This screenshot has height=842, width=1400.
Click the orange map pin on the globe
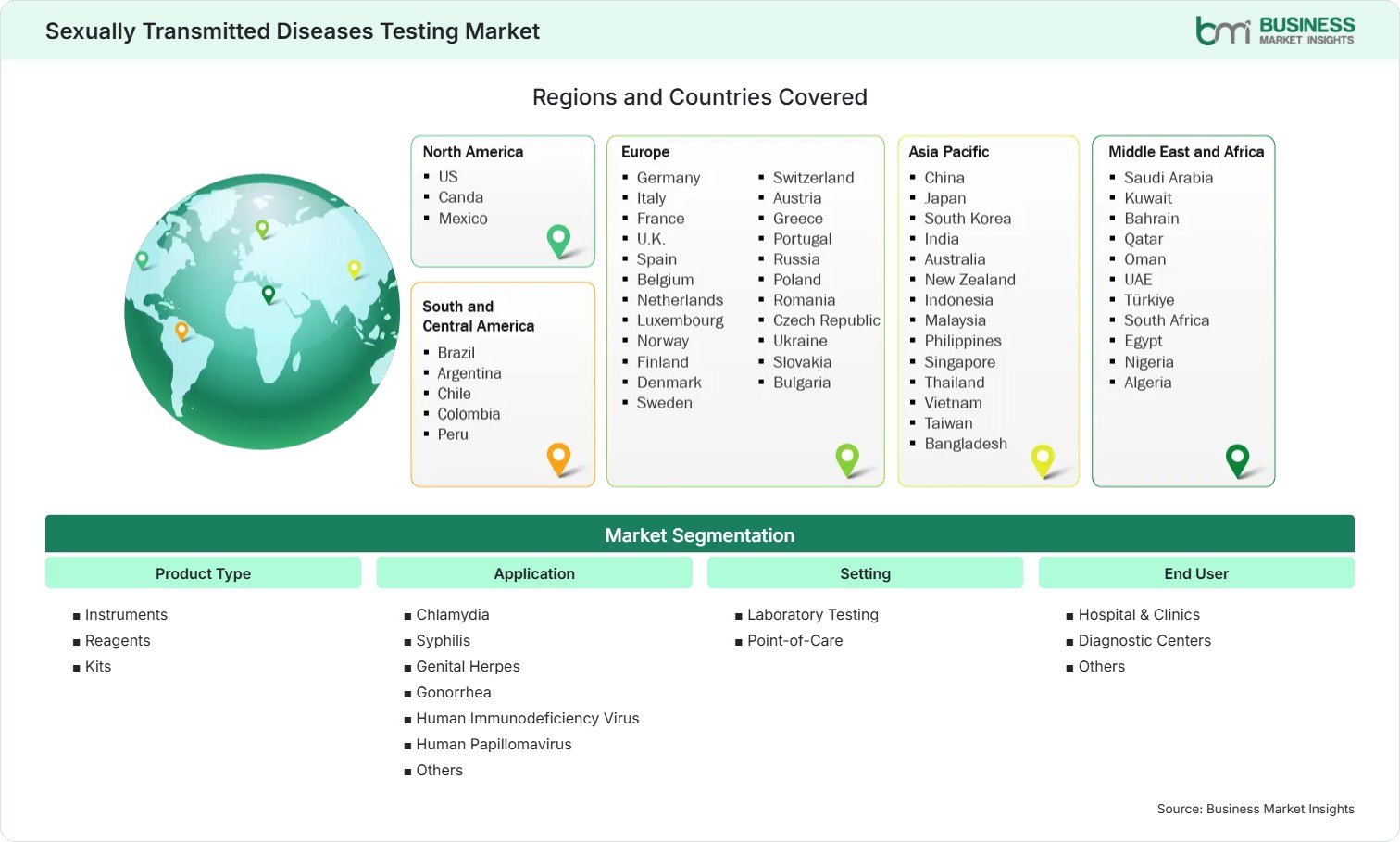point(181,331)
